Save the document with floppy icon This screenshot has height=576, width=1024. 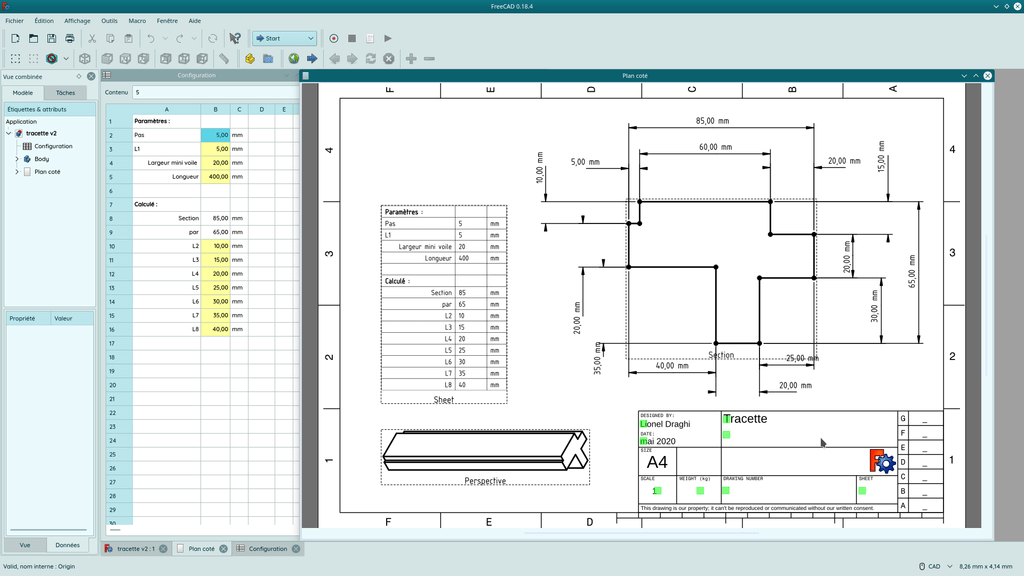(52, 39)
